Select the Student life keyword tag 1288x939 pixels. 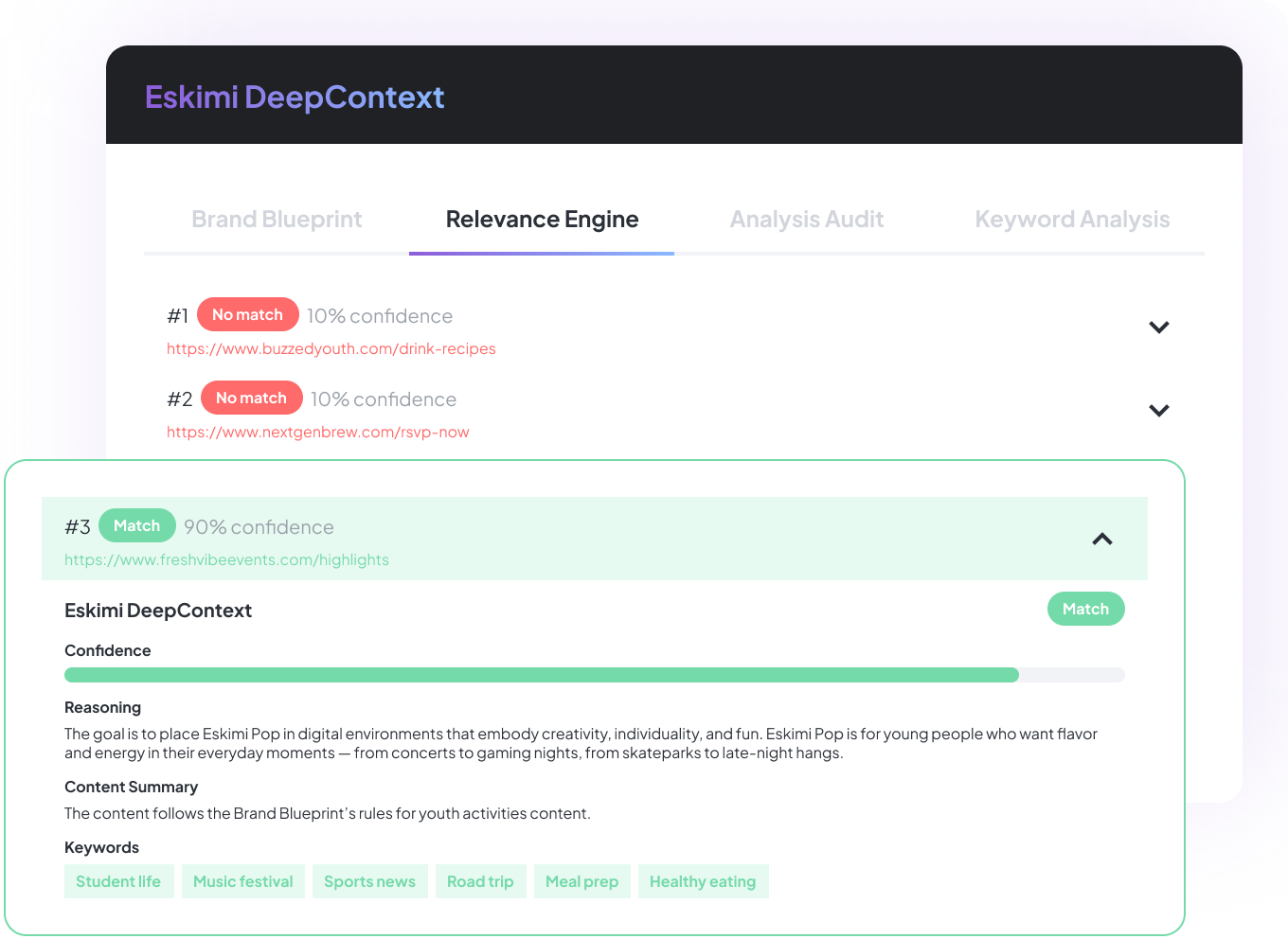[119, 881]
